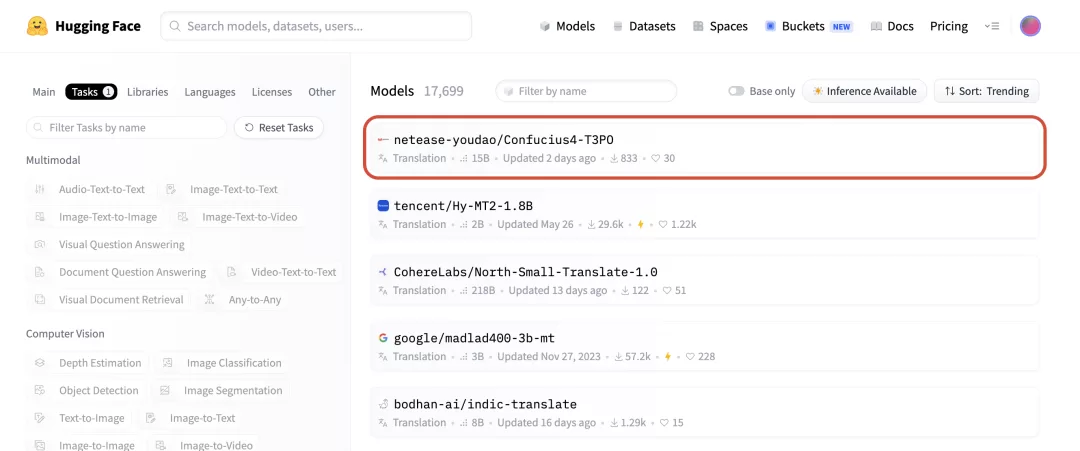The height and width of the screenshot is (451, 1080).
Task: Switch to the Main filter tab
Action: (x=44, y=92)
